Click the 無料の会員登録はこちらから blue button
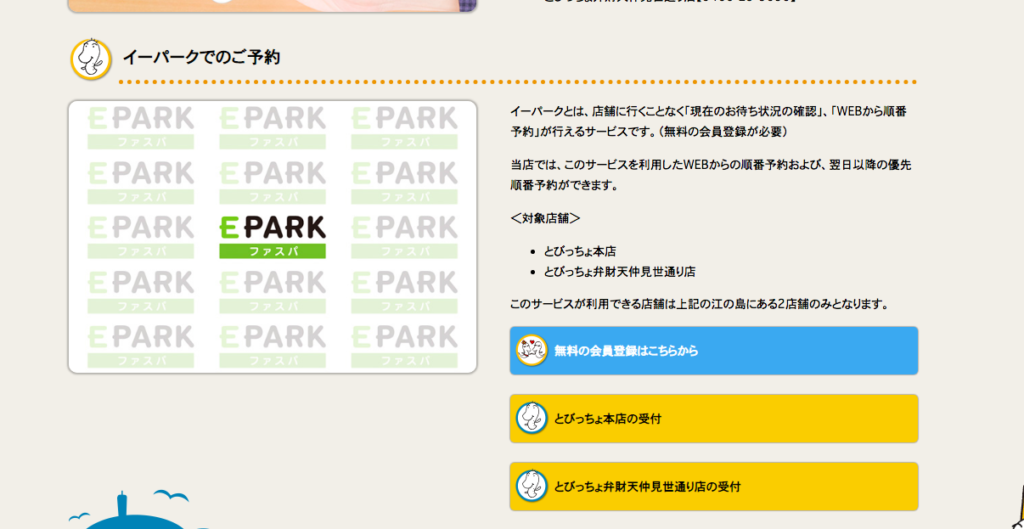1024x529 pixels. [714, 351]
